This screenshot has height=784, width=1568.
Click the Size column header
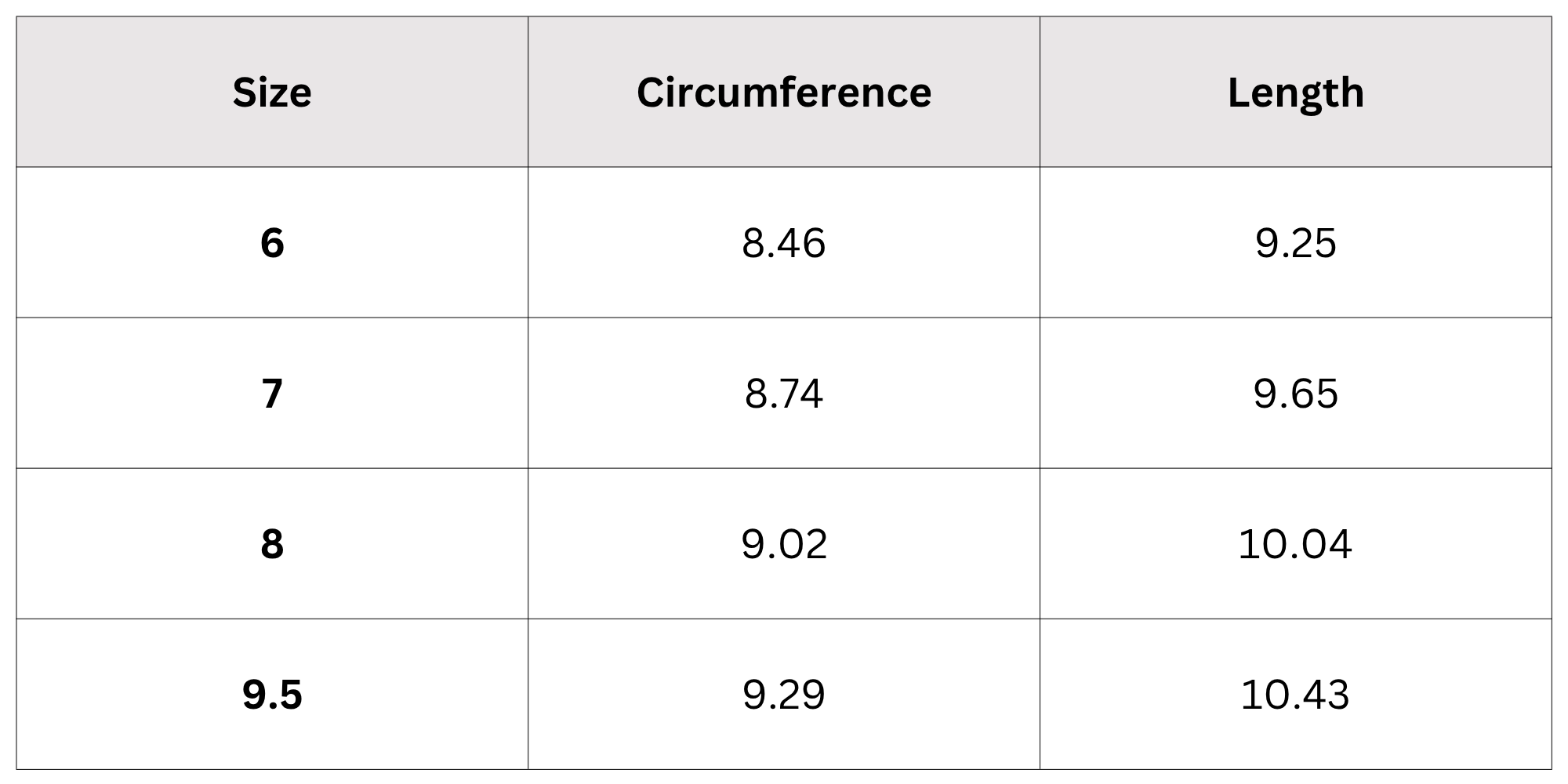click(x=272, y=92)
